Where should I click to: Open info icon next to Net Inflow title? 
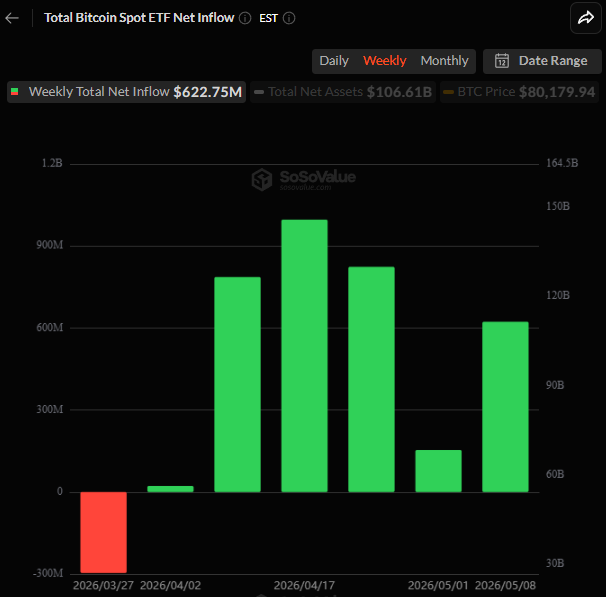(x=245, y=18)
